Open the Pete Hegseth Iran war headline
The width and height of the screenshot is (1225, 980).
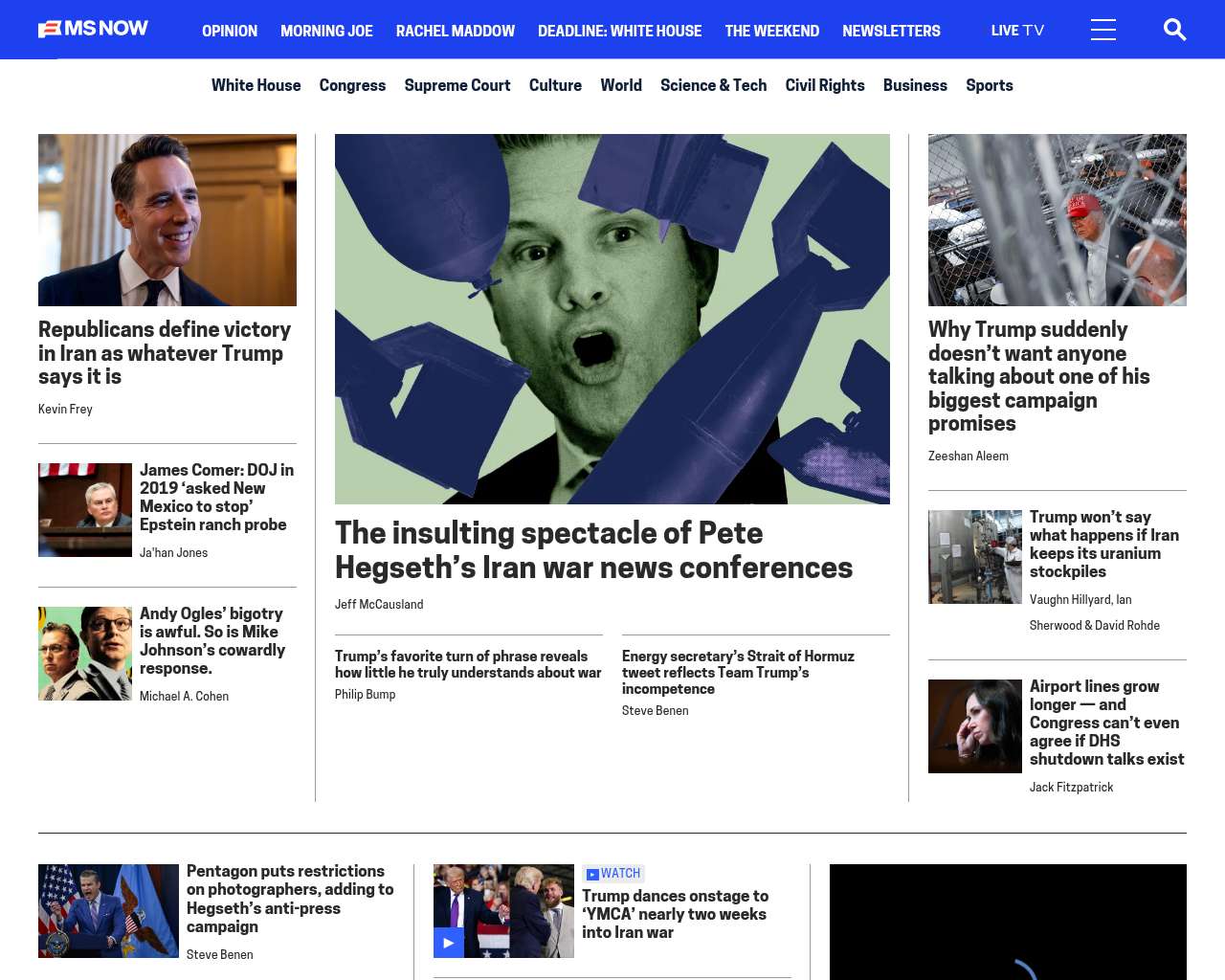click(x=592, y=550)
